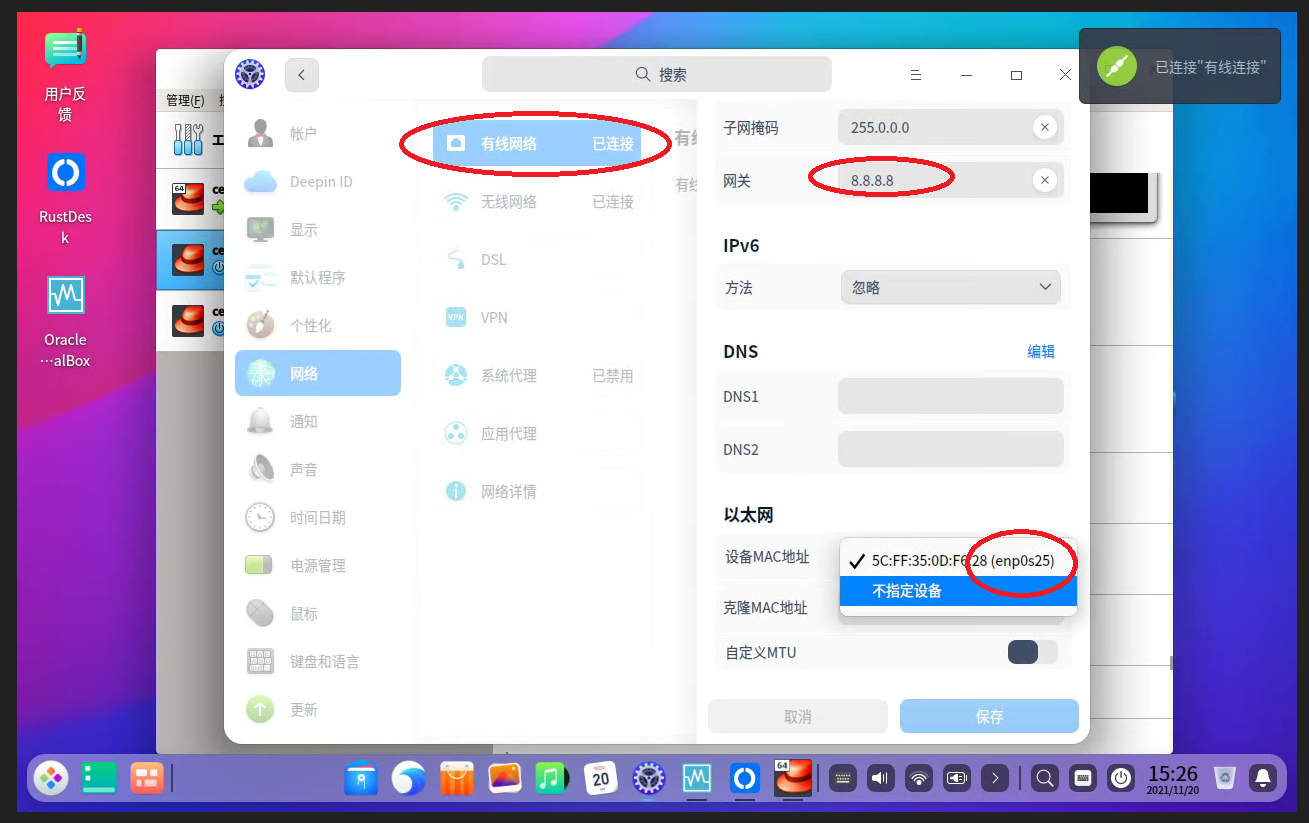The width and height of the screenshot is (1309, 823).
Task: Open the 鼠标 mouse settings
Action: click(x=318, y=613)
